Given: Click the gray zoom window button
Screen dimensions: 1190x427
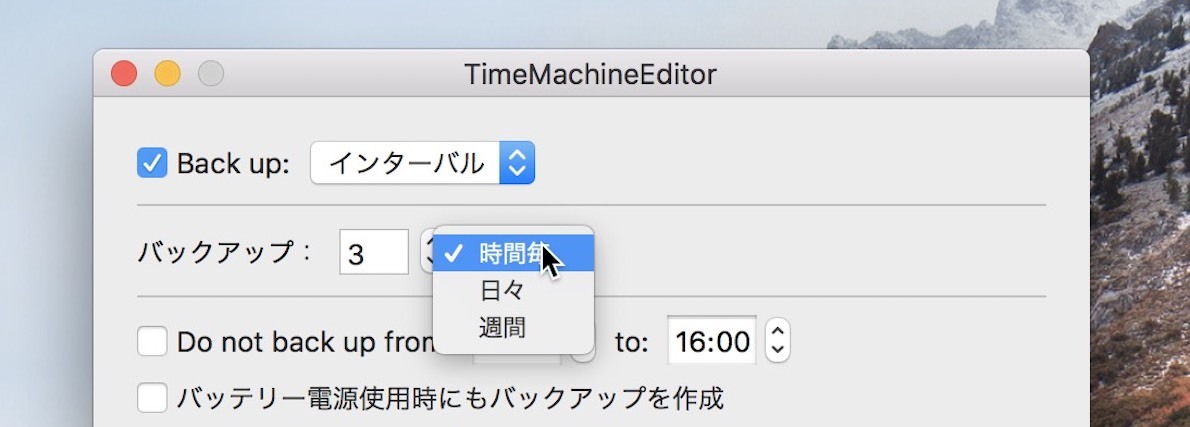Looking at the screenshot, I should (211, 74).
